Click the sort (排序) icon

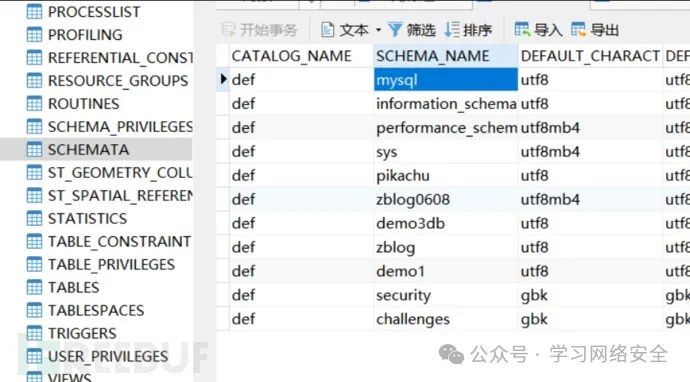pos(452,29)
